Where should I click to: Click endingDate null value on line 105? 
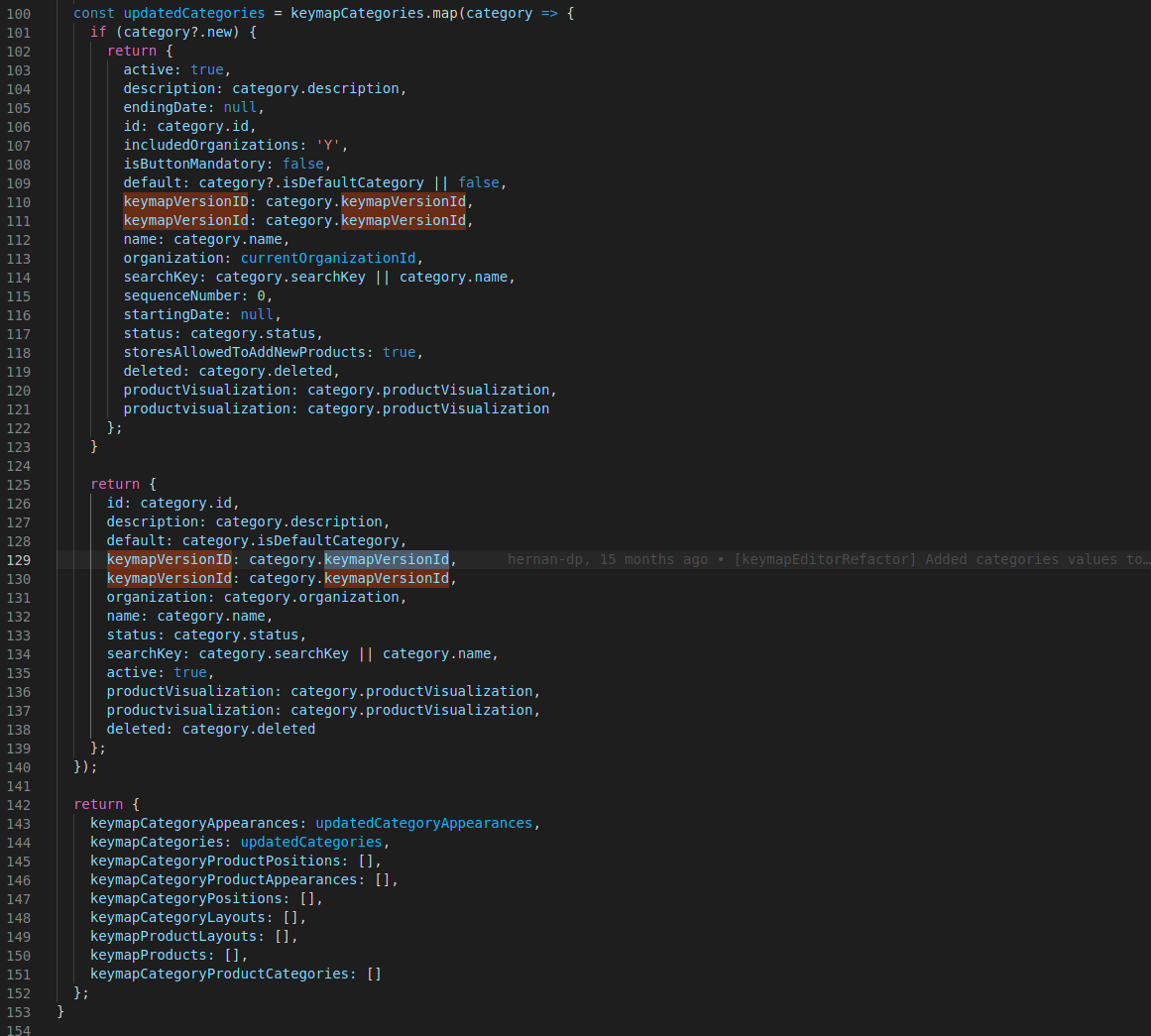tap(240, 107)
